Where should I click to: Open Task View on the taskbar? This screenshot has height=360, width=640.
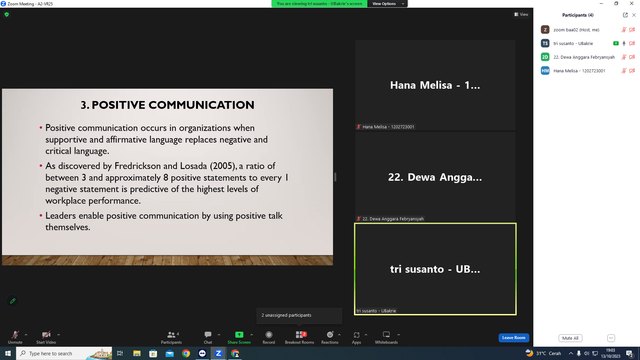tap(120, 353)
